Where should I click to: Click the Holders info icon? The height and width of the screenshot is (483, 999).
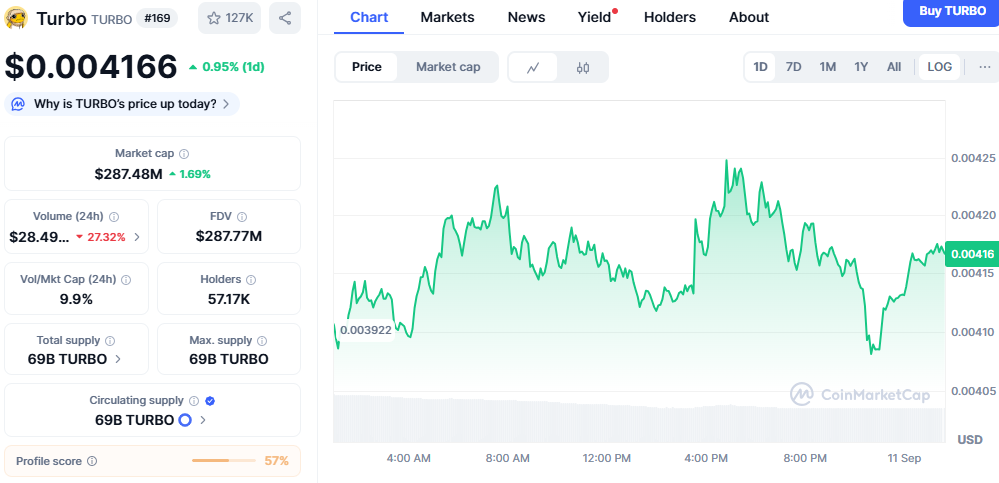point(251,280)
